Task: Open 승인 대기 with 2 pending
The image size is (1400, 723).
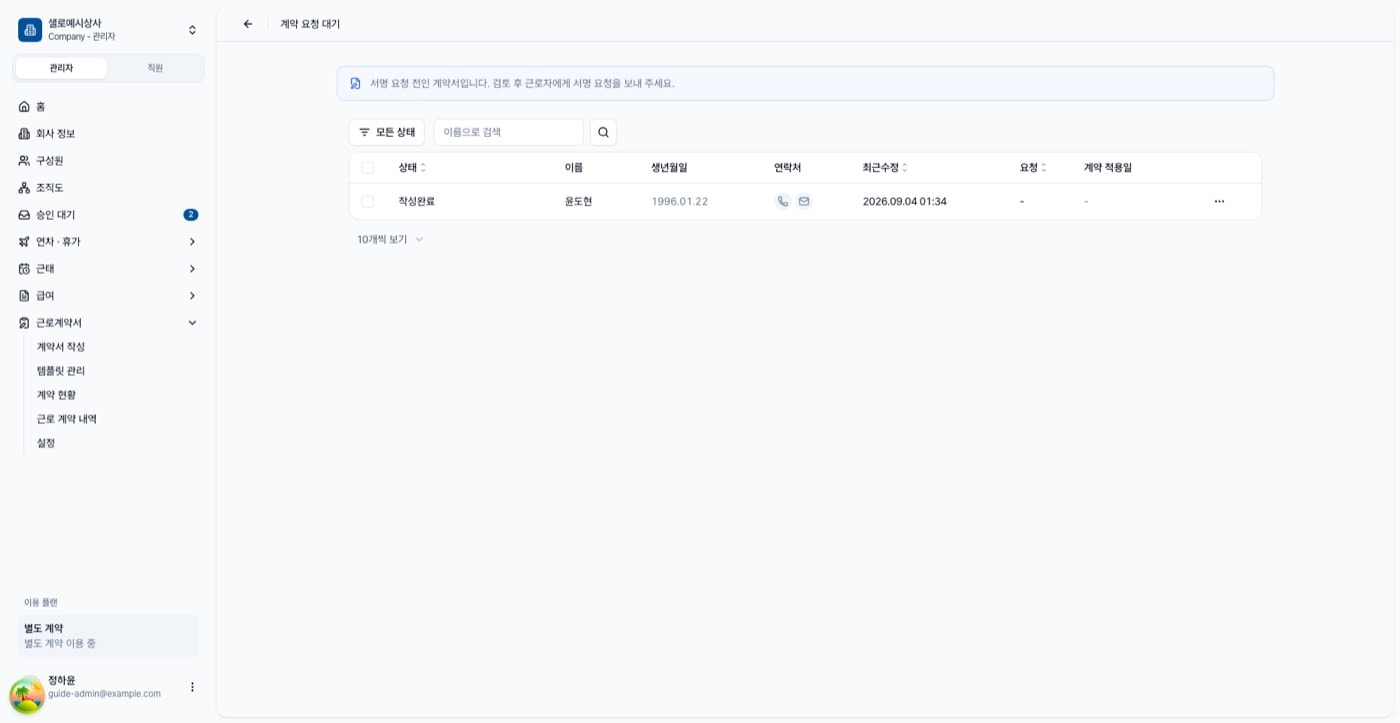Action: (x=108, y=214)
